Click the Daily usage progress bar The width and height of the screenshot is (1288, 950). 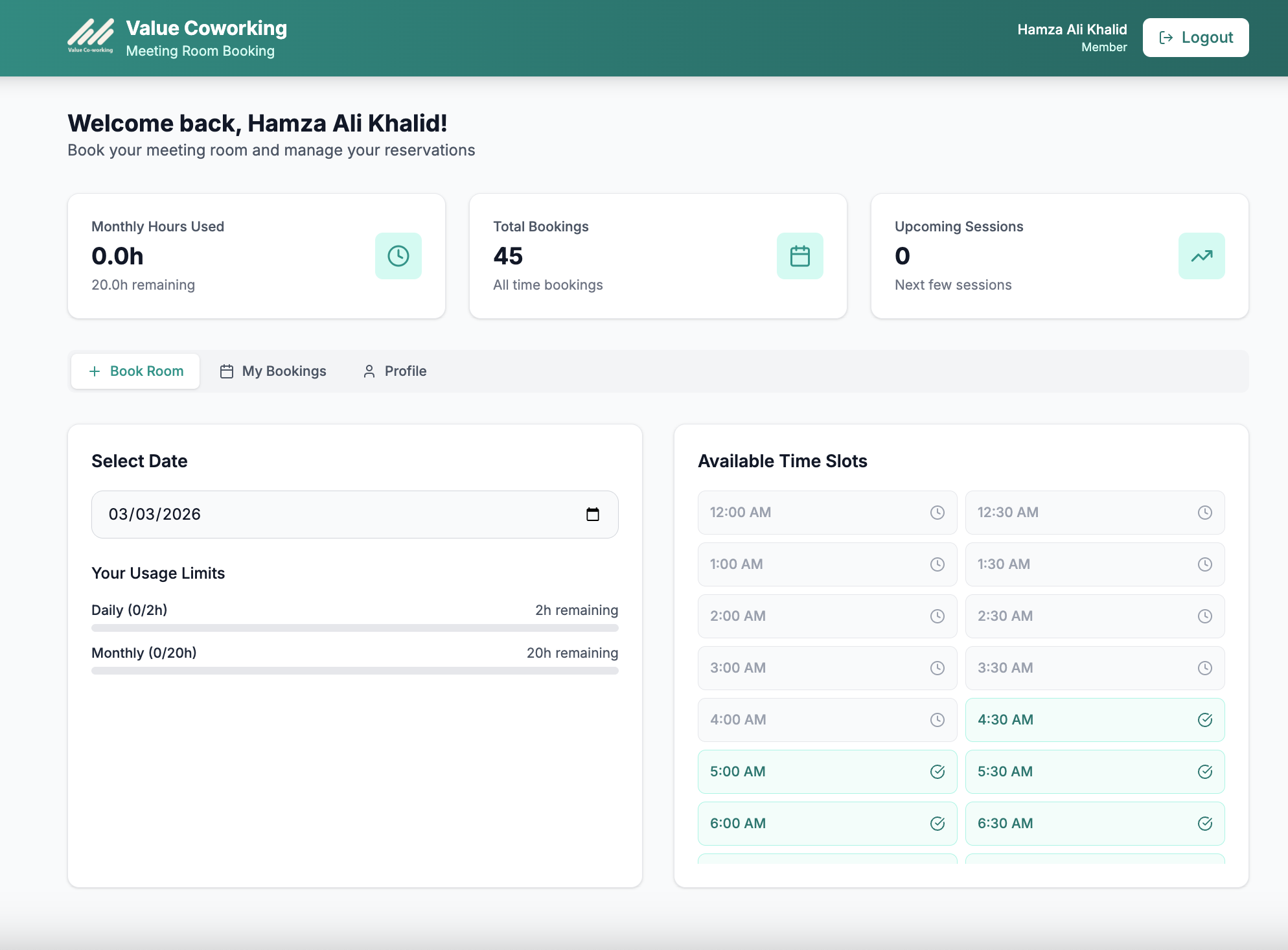coord(354,628)
